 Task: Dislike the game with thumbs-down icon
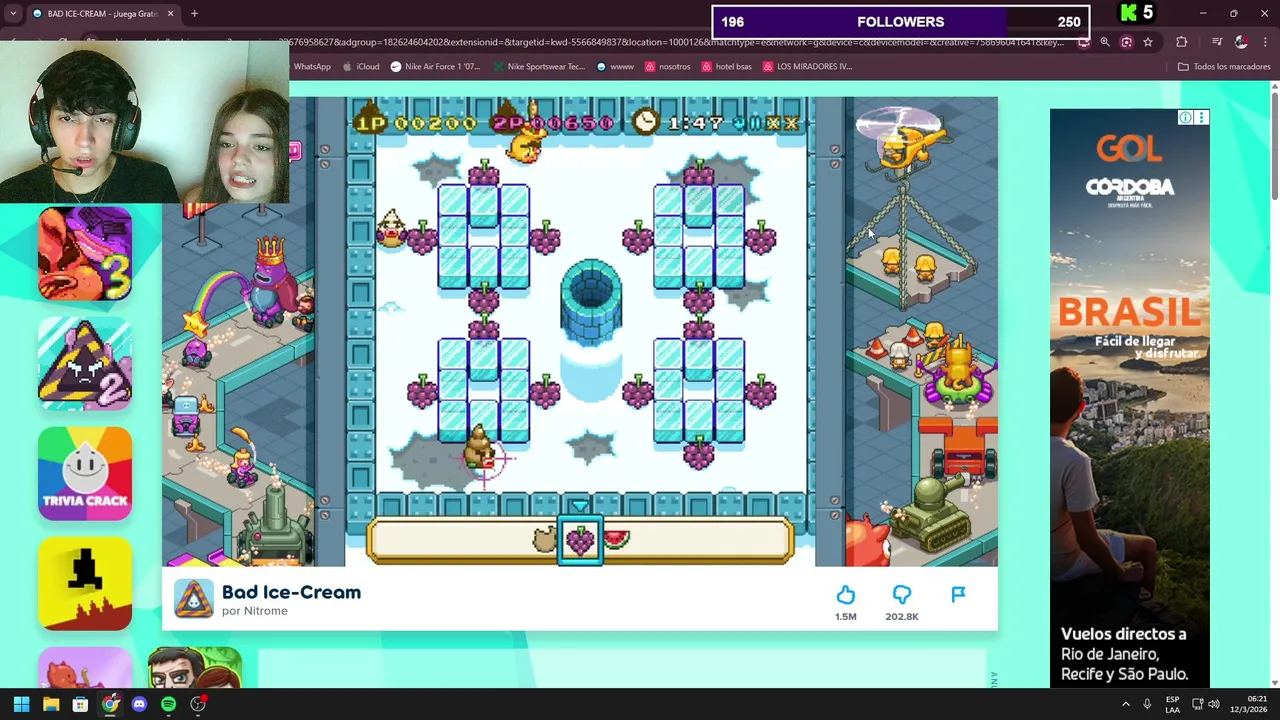(901, 595)
